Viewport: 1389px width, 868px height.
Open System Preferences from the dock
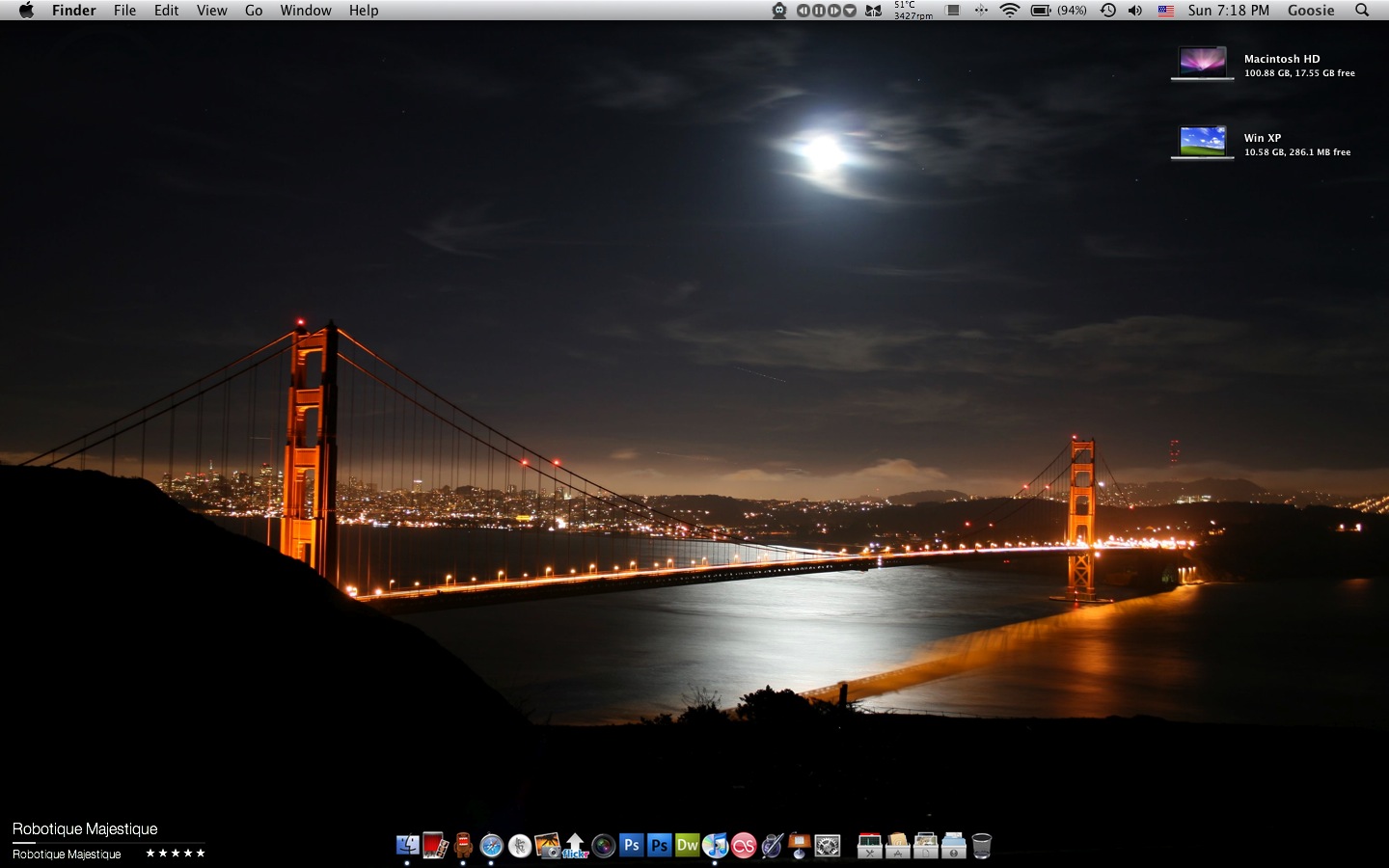[x=828, y=846]
